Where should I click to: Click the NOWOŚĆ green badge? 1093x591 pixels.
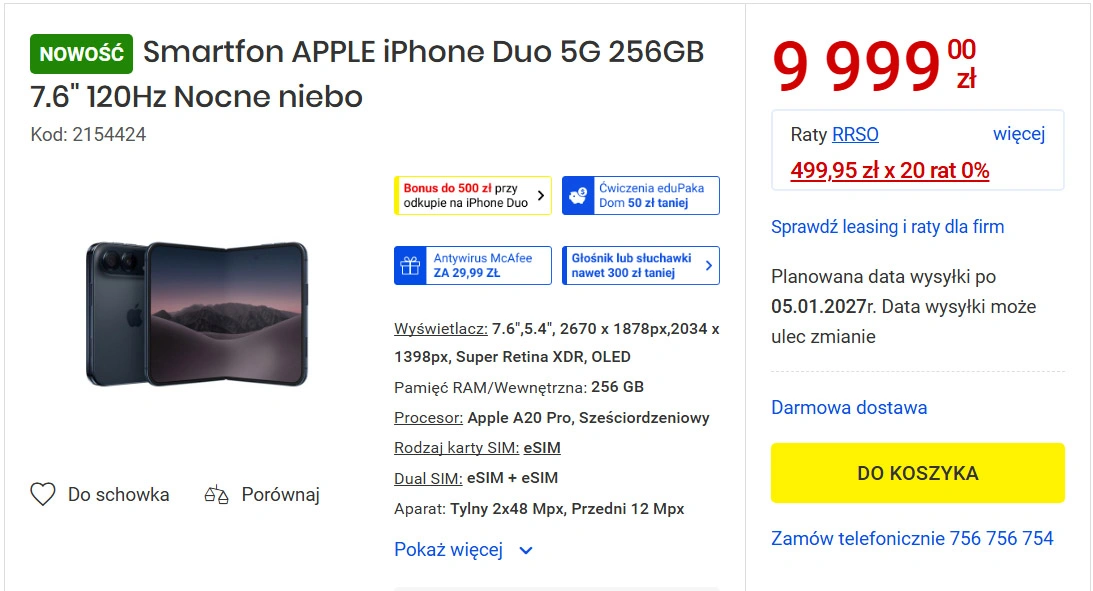(x=82, y=54)
